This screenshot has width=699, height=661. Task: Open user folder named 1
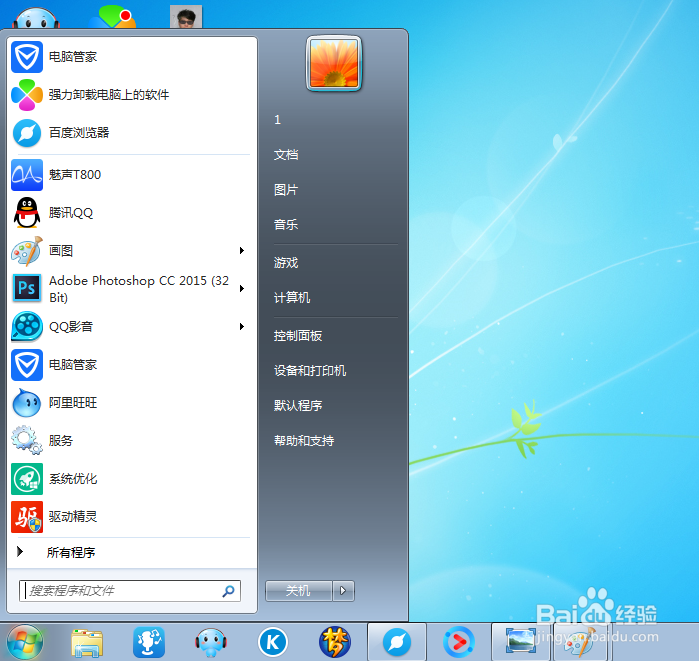pyautogui.click(x=277, y=120)
